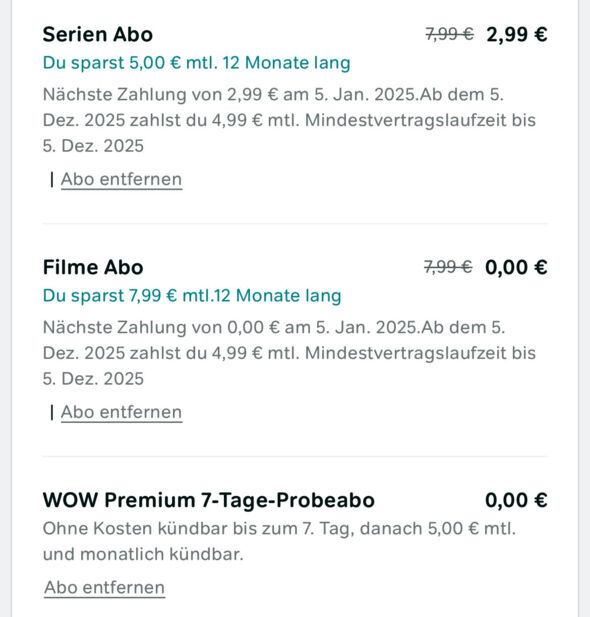Click the divider line below Filme Abo
590x617 pixels.
coord(295,456)
